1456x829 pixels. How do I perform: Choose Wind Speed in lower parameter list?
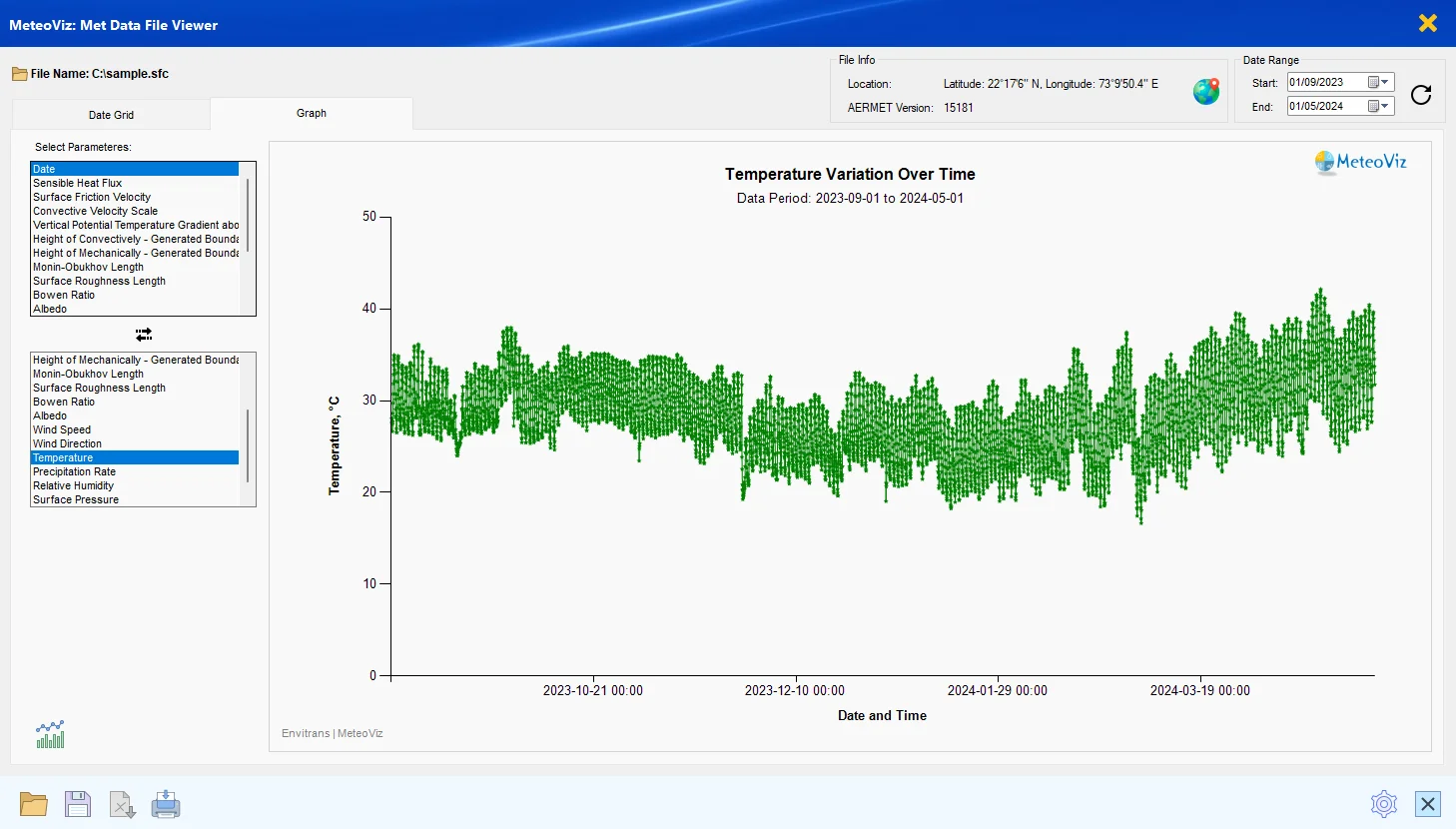coord(62,430)
